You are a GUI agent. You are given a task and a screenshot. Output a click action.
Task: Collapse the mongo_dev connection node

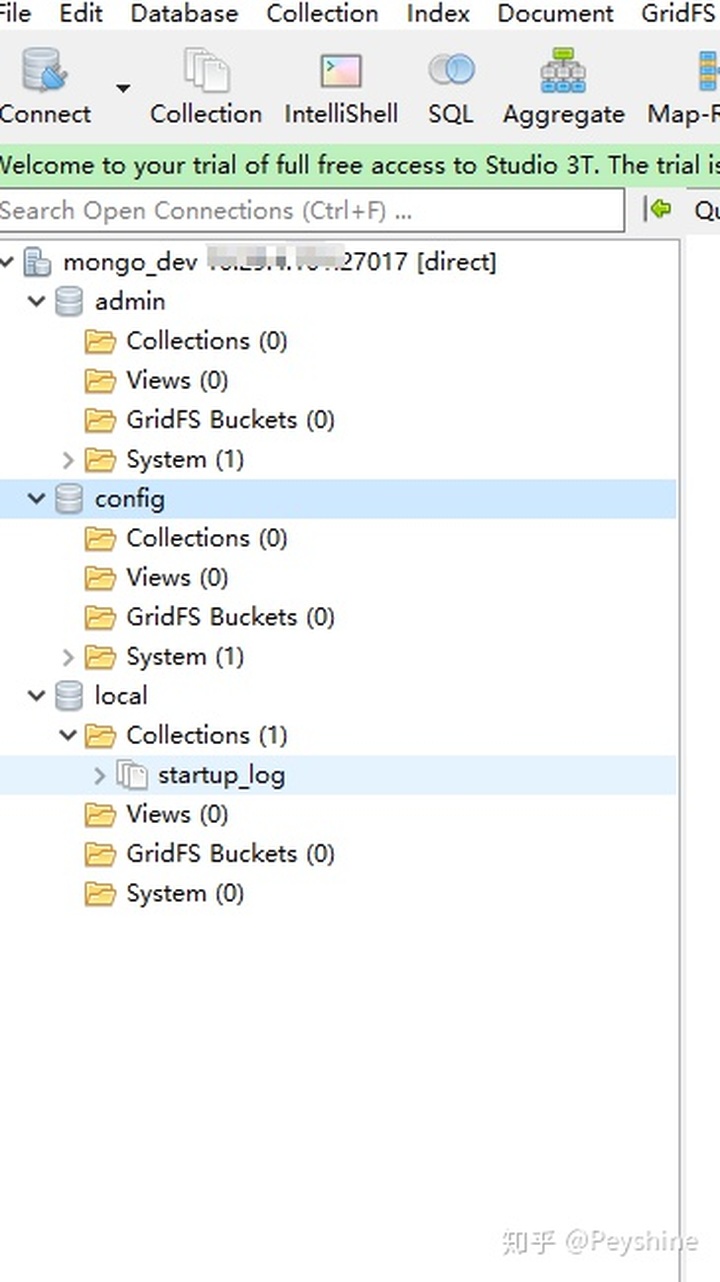(8, 262)
